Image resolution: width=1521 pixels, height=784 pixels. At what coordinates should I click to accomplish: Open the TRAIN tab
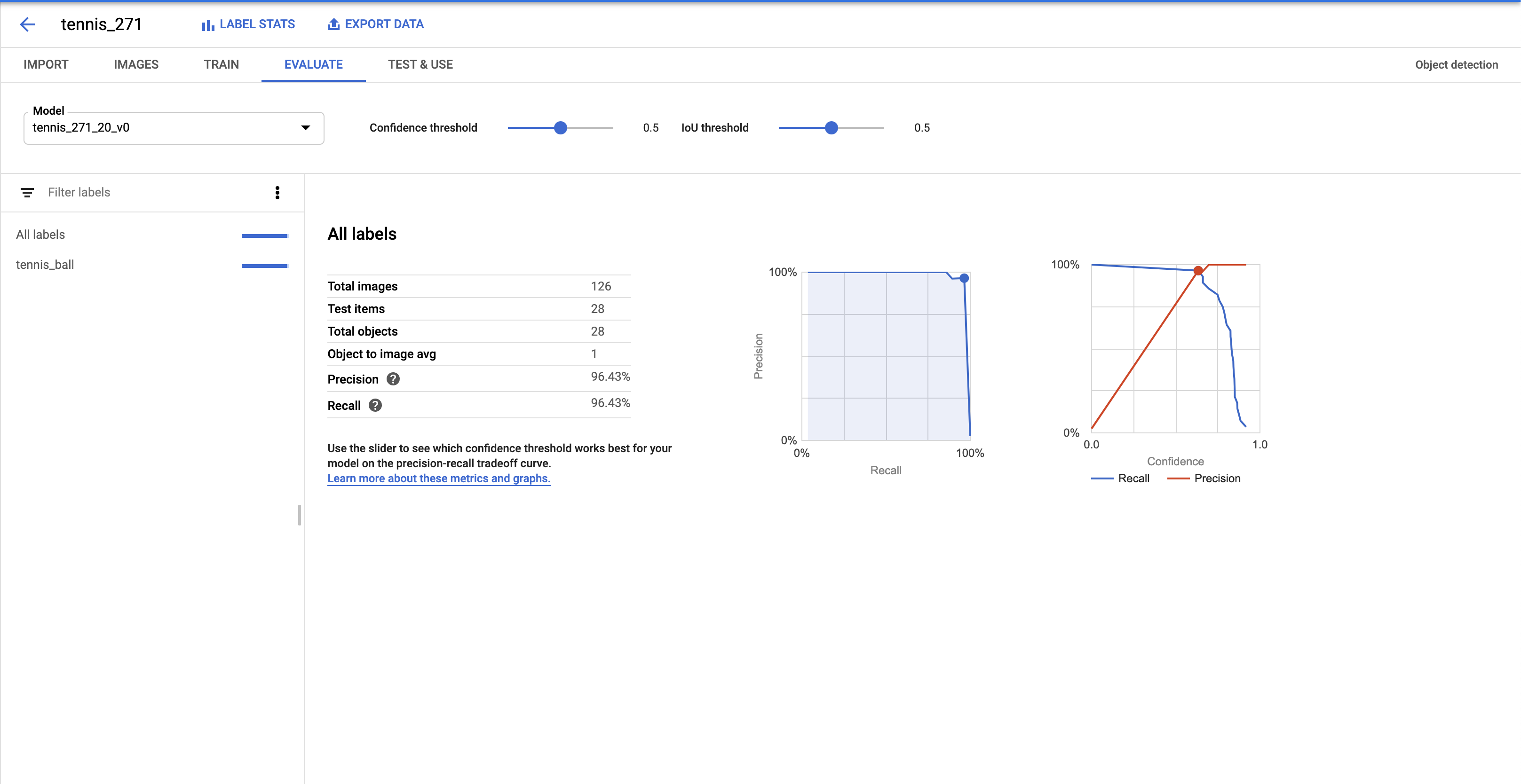pyautogui.click(x=222, y=64)
